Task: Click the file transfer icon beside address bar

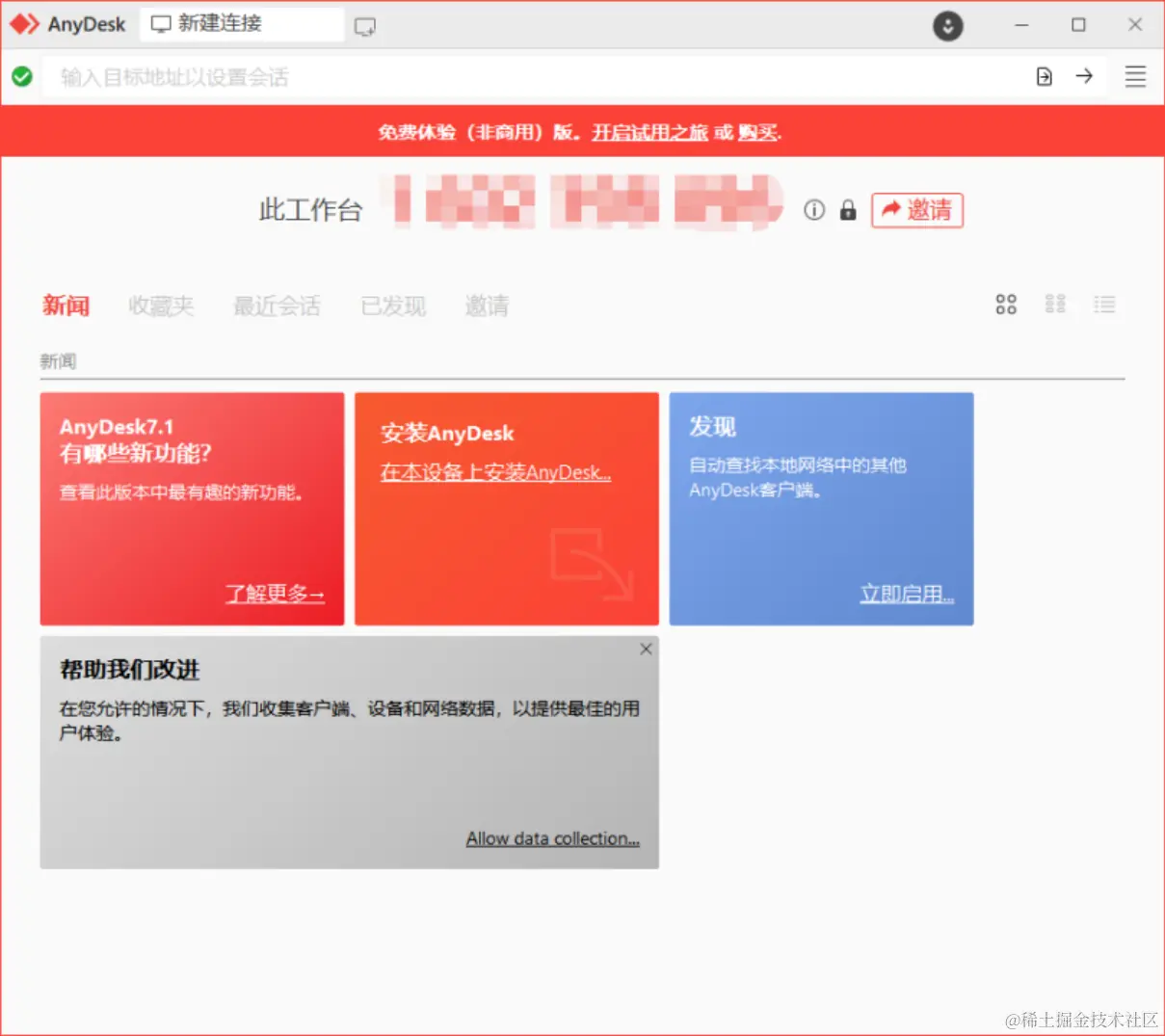Action: click(1044, 76)
